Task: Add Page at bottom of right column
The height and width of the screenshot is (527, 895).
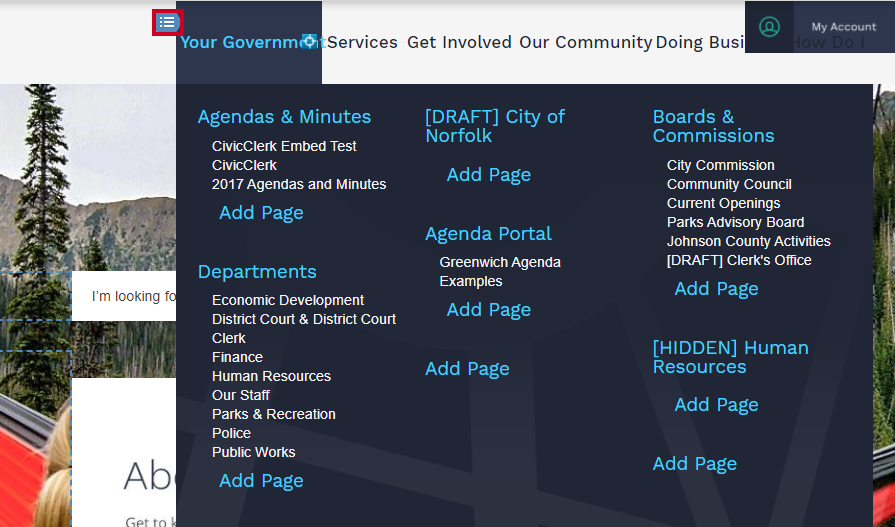Action: [x=695, y=464]
